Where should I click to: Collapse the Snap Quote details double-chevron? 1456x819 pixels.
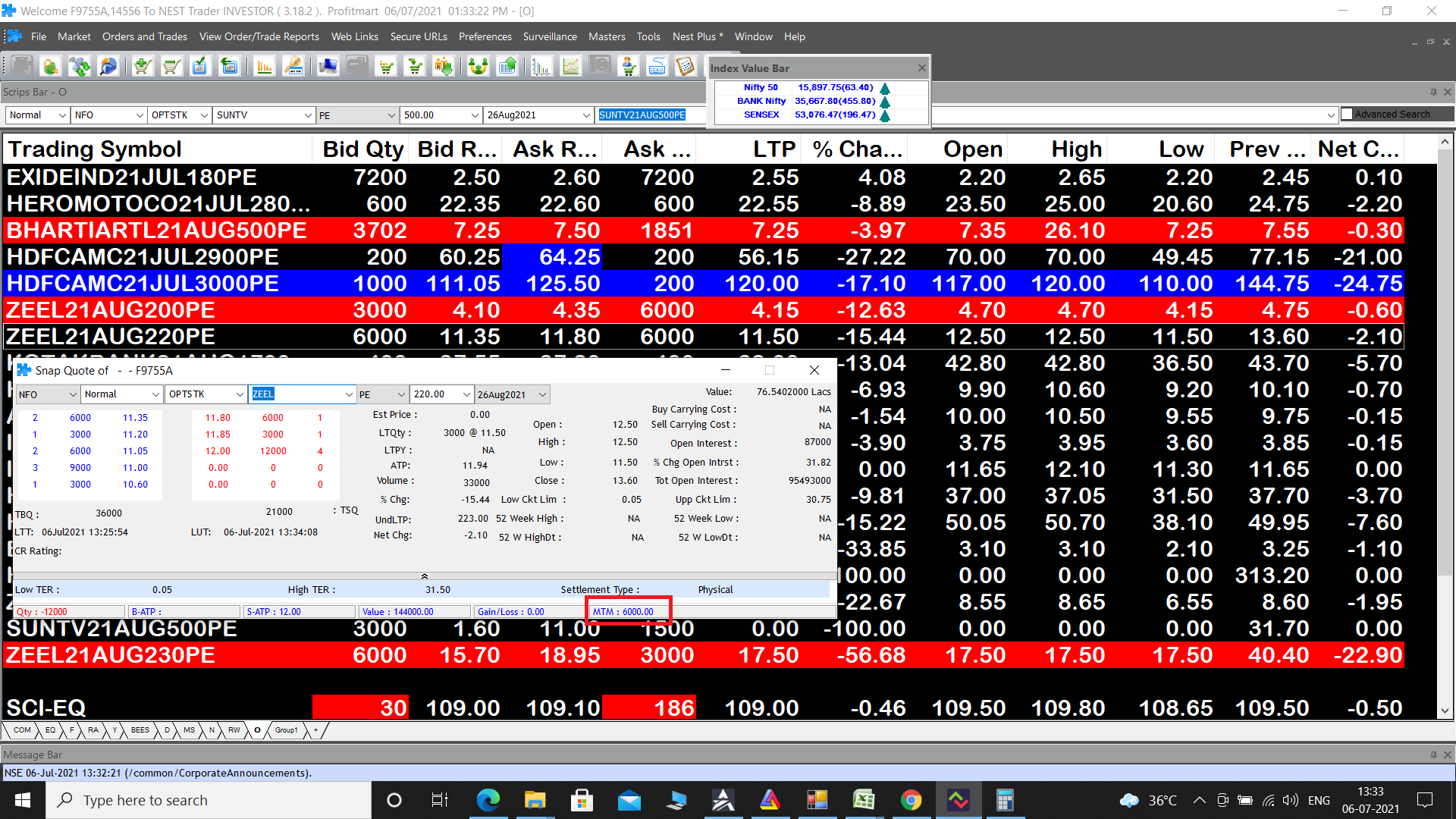(425, 576)
